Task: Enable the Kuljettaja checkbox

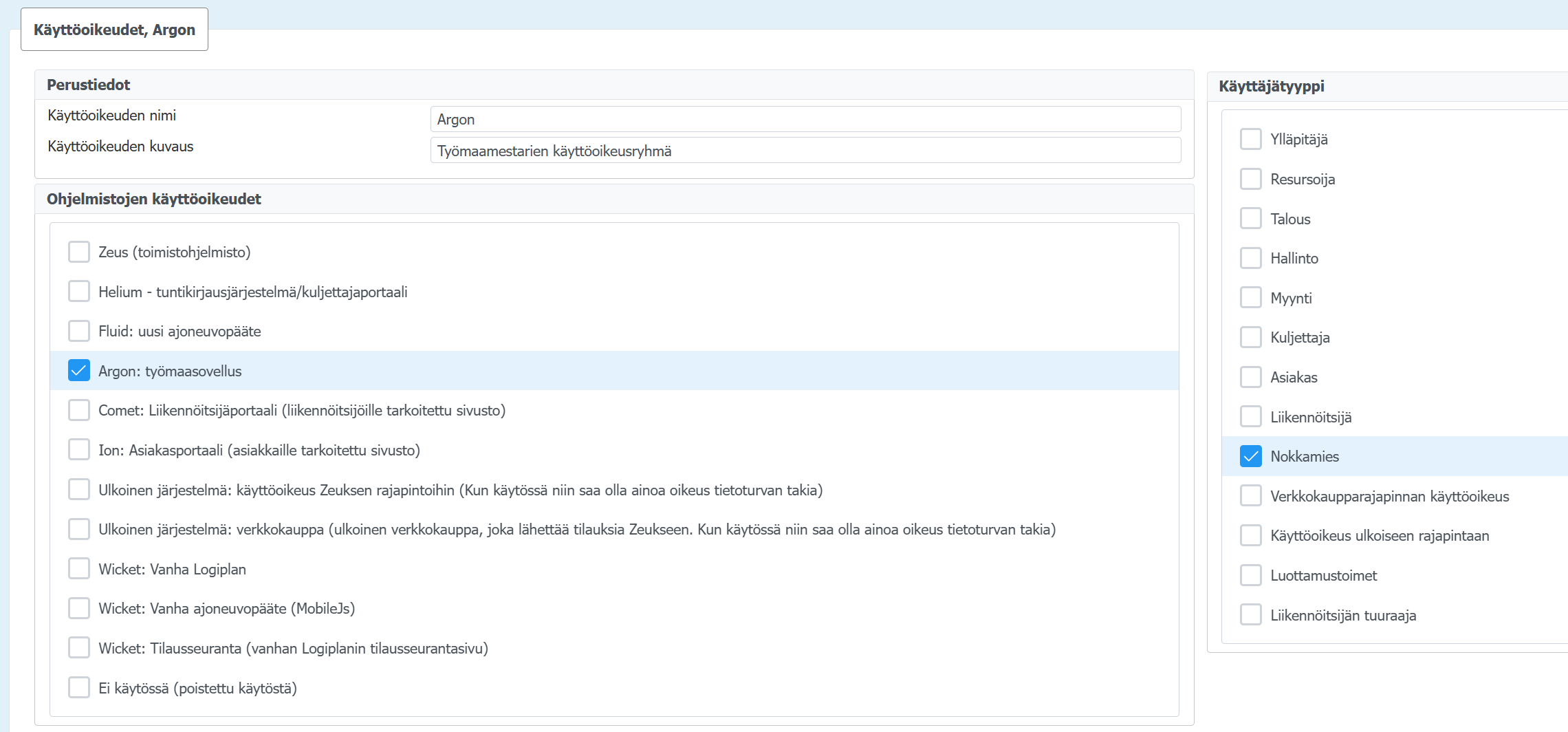Action: click(x=1251, y=337)
